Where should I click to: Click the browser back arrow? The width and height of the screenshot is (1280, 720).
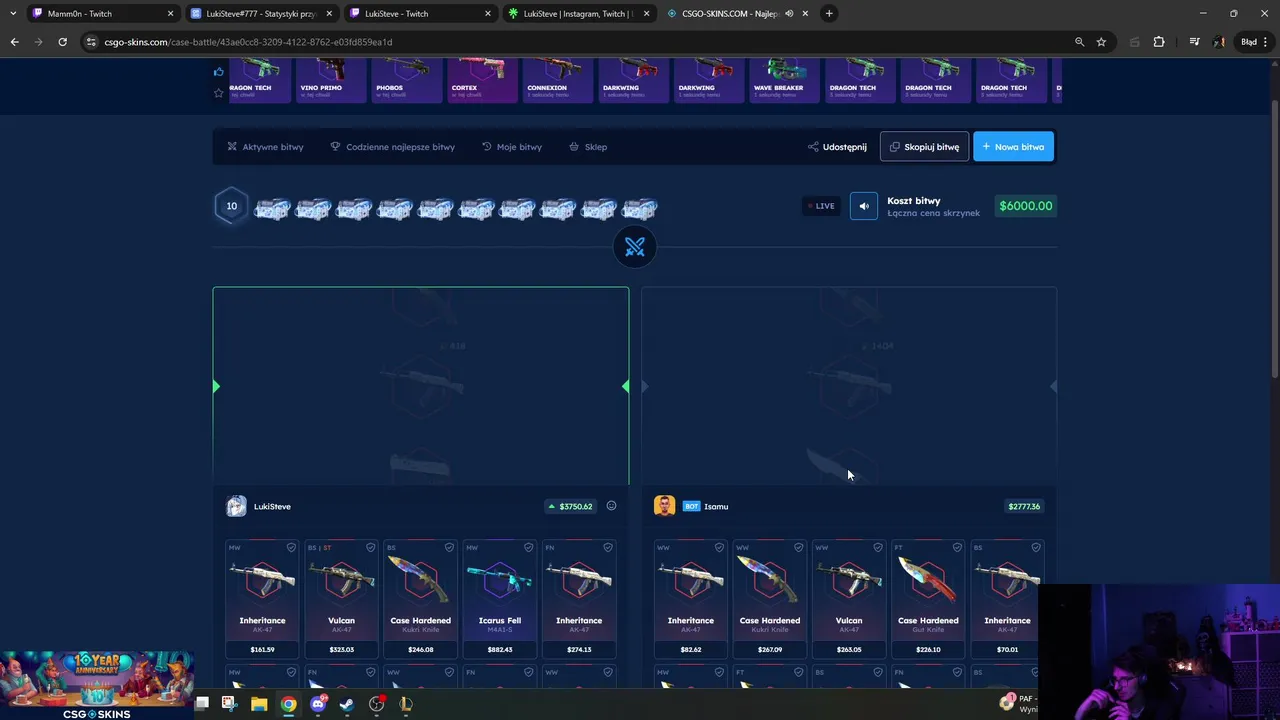(x=14, y=42)
